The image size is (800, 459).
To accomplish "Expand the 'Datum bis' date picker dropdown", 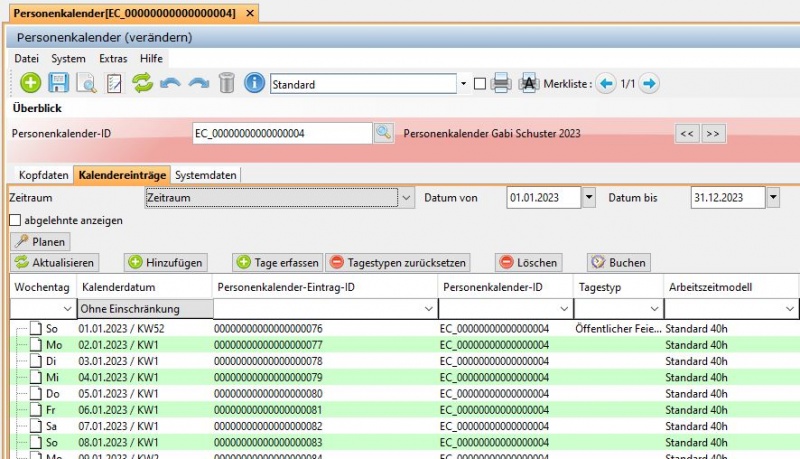I will coord(773,198).
